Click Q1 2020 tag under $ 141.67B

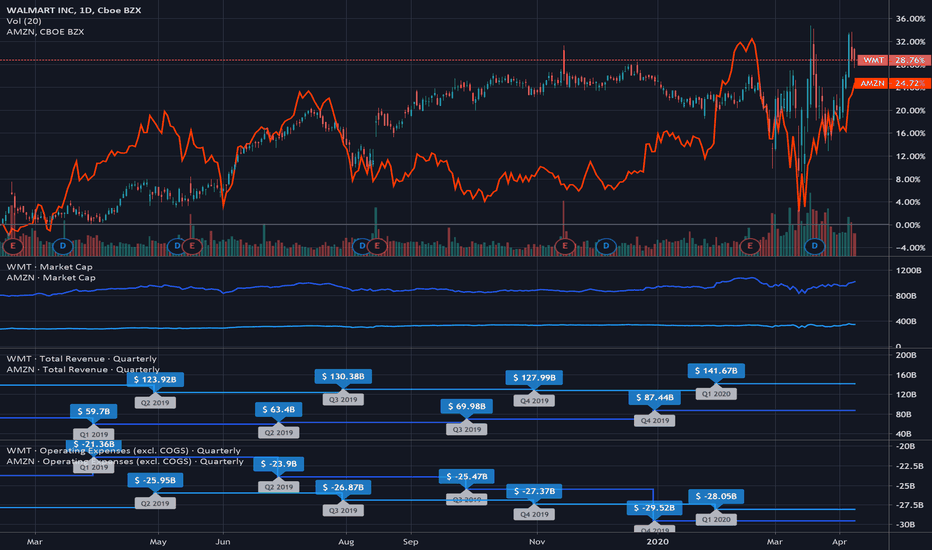(716, 394)
